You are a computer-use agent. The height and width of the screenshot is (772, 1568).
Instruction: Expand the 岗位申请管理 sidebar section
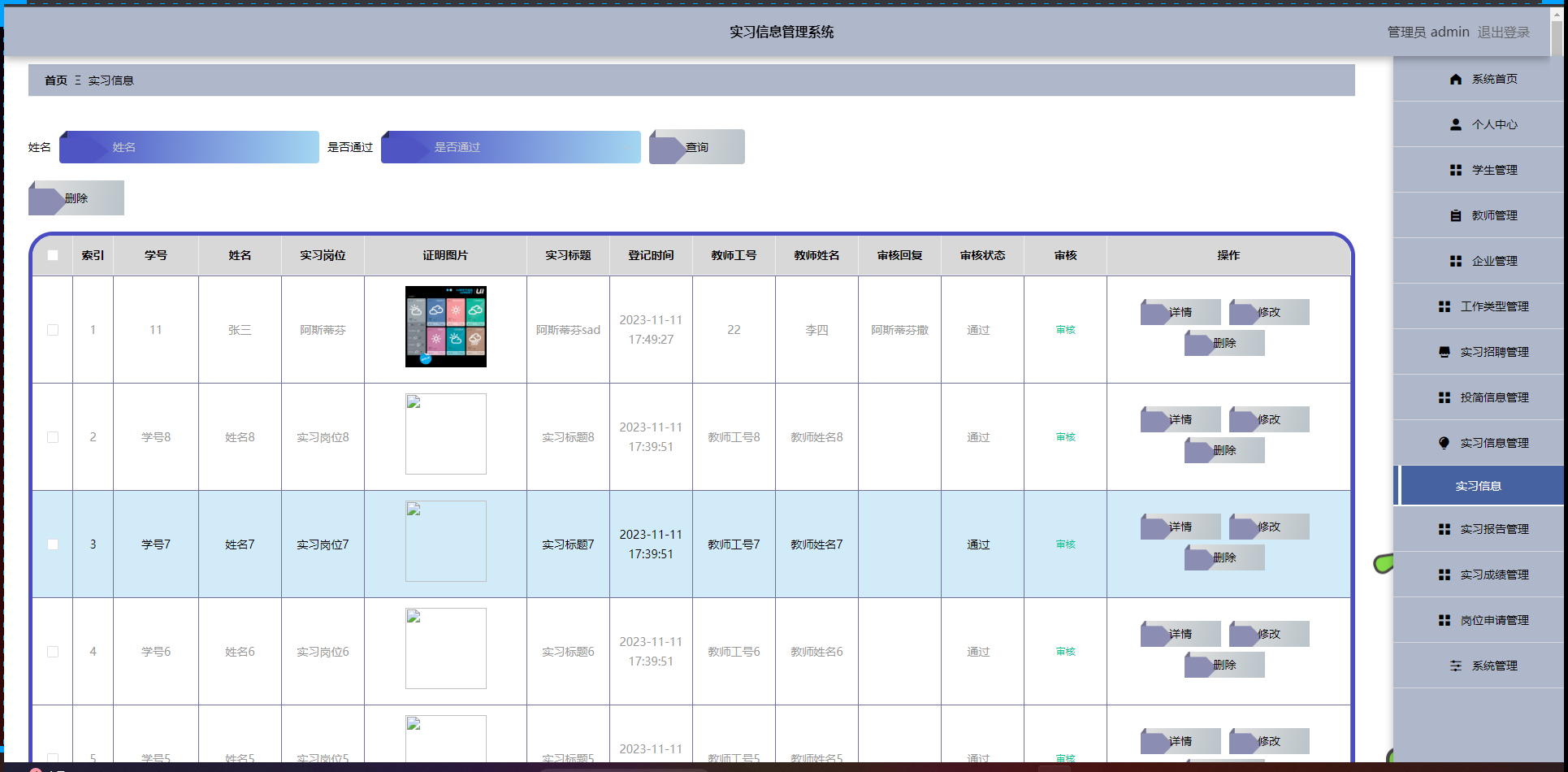(1493, 620)
